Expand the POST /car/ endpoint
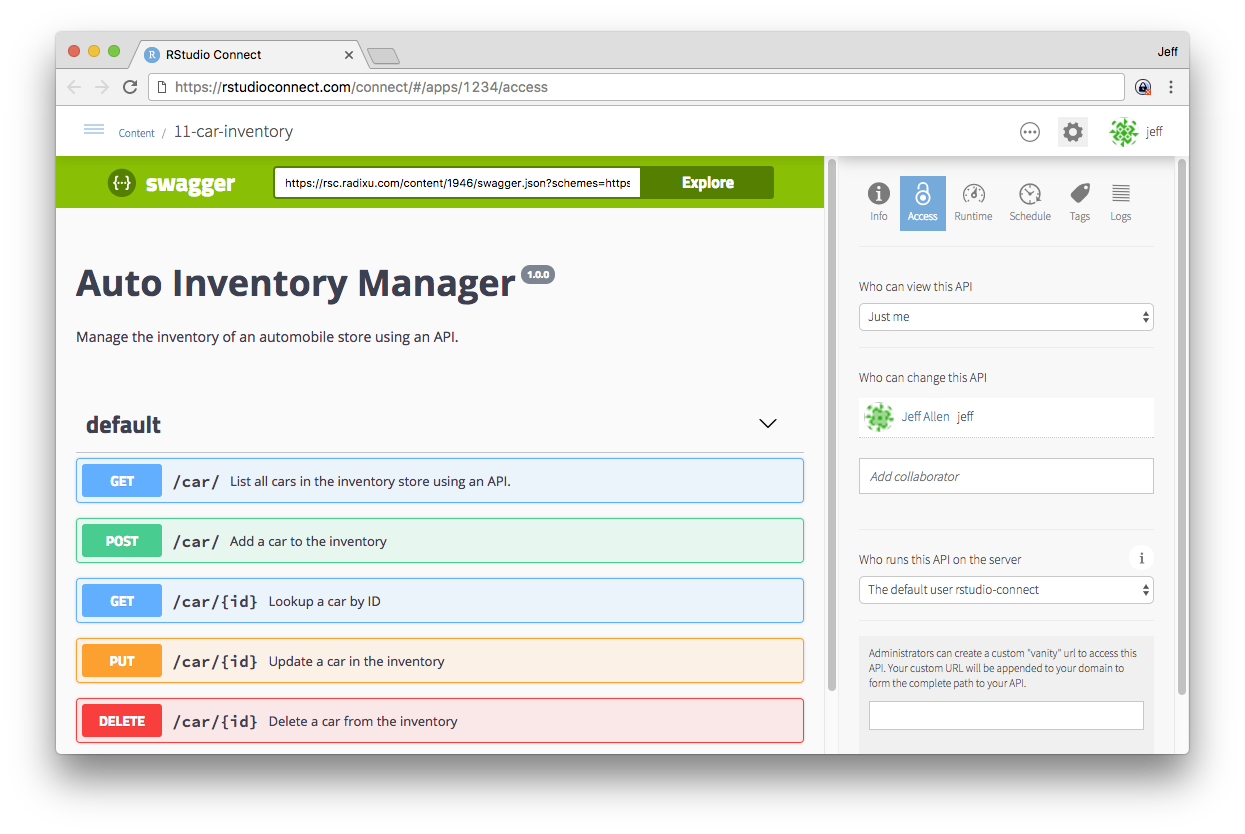1245x834 pixels. (x=440, y=541)
